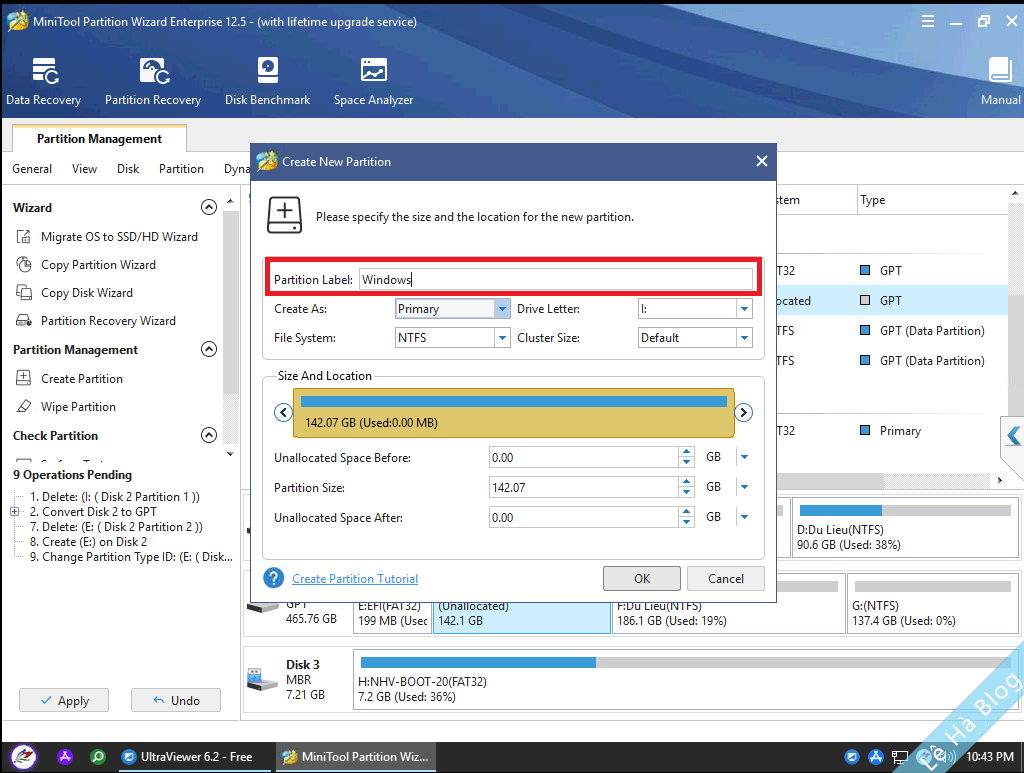Select the Delete Disk 2 Partition 1 operation
Image resolution: width=1024 pixels, height=773 pixels.
coord(115,497)
